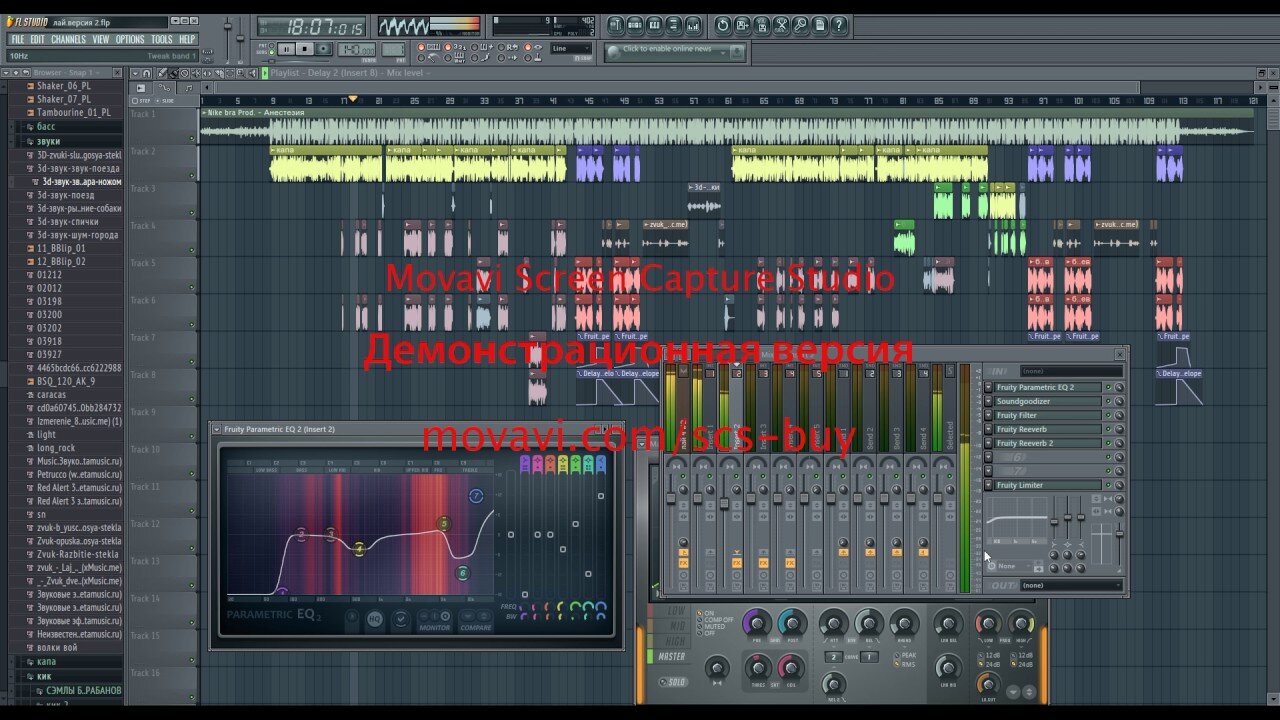The height and width of the screenshot is (720, 1280).
Task: Open the VIEW menu
Action: (x=101, y=39)
